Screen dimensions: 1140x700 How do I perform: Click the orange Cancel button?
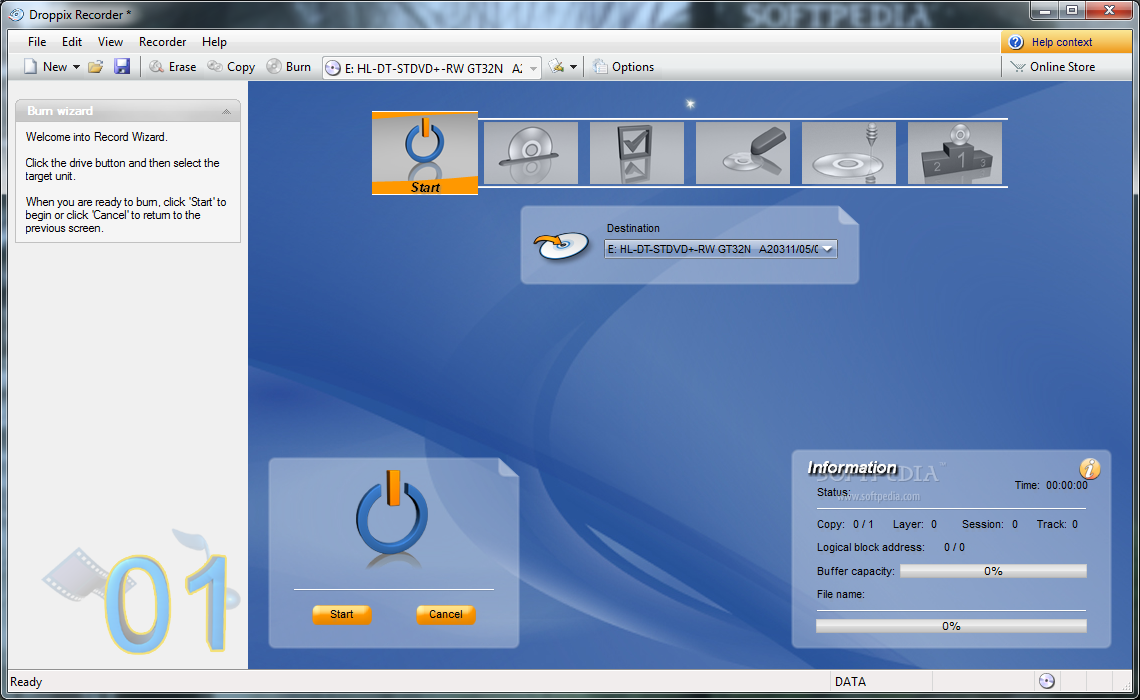446,614
